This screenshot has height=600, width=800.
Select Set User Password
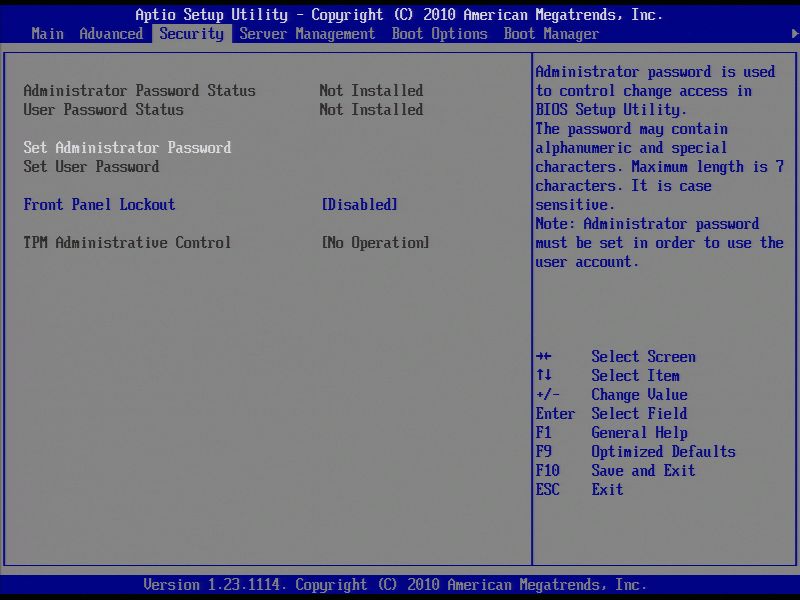(x=96, y=166)
